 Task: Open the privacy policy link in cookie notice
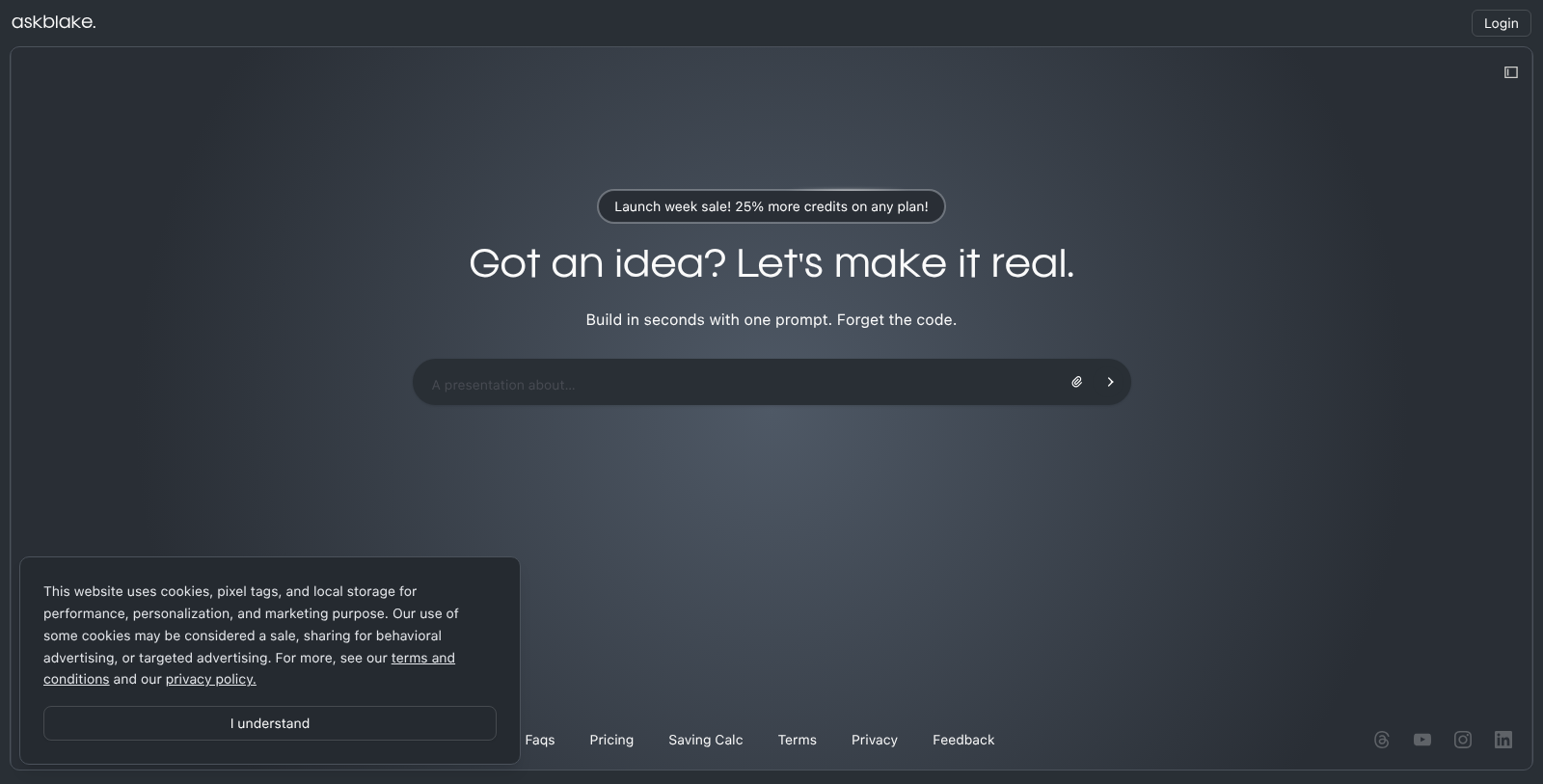pos(210,679)
